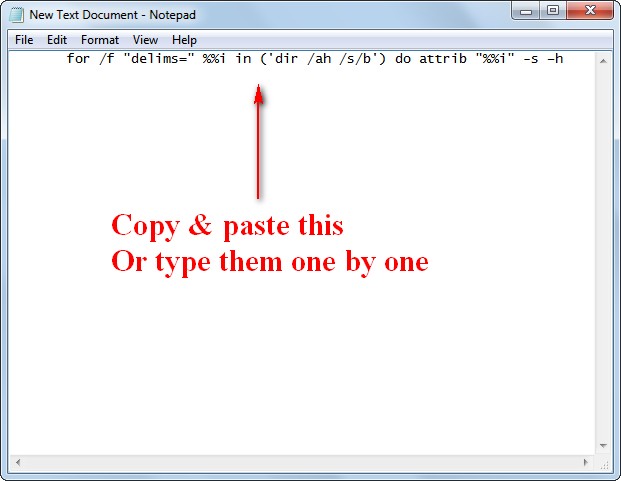Click the window resize grip corner

point(604,465)
